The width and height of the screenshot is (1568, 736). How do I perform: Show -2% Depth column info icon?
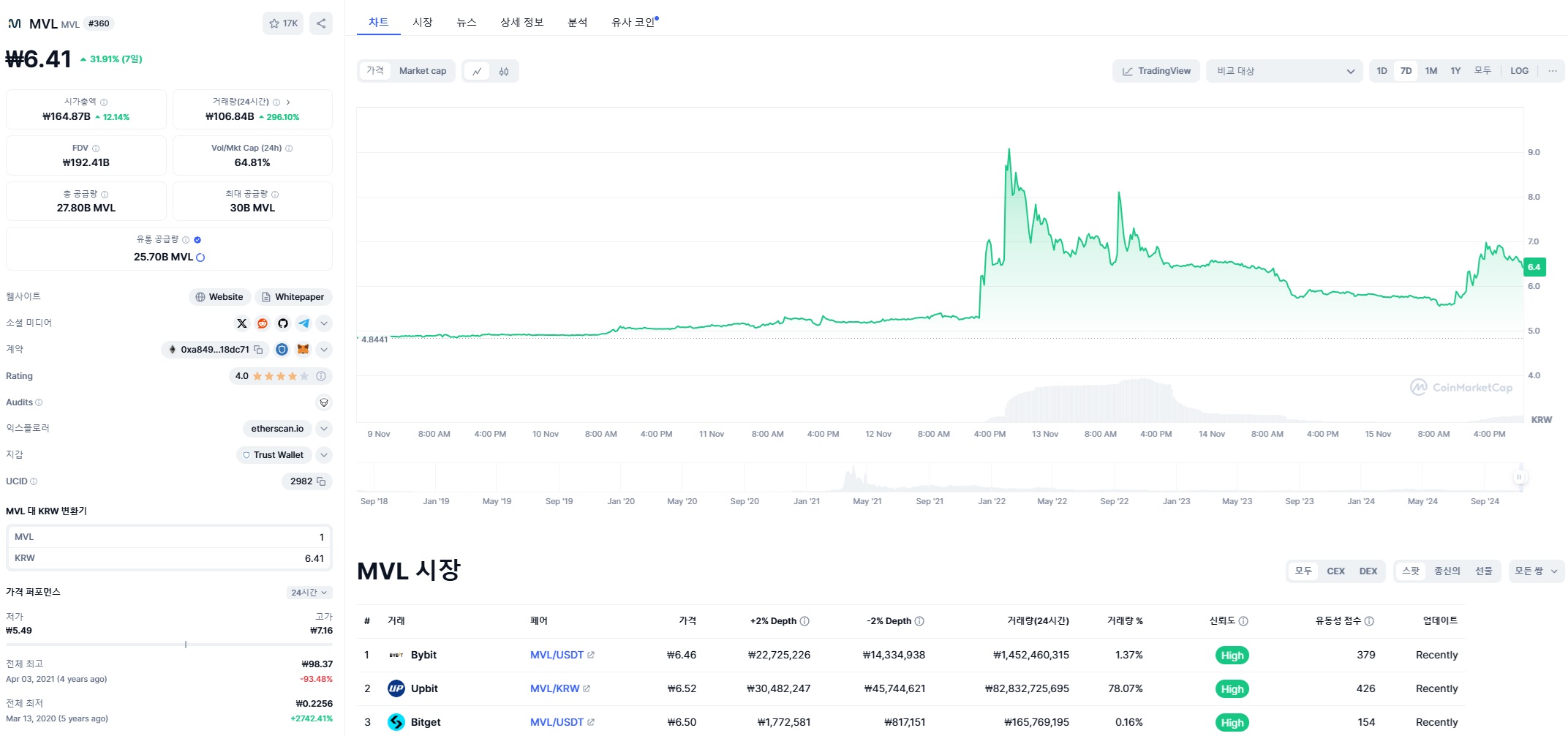pyautogui.click(x=919, y=621)
